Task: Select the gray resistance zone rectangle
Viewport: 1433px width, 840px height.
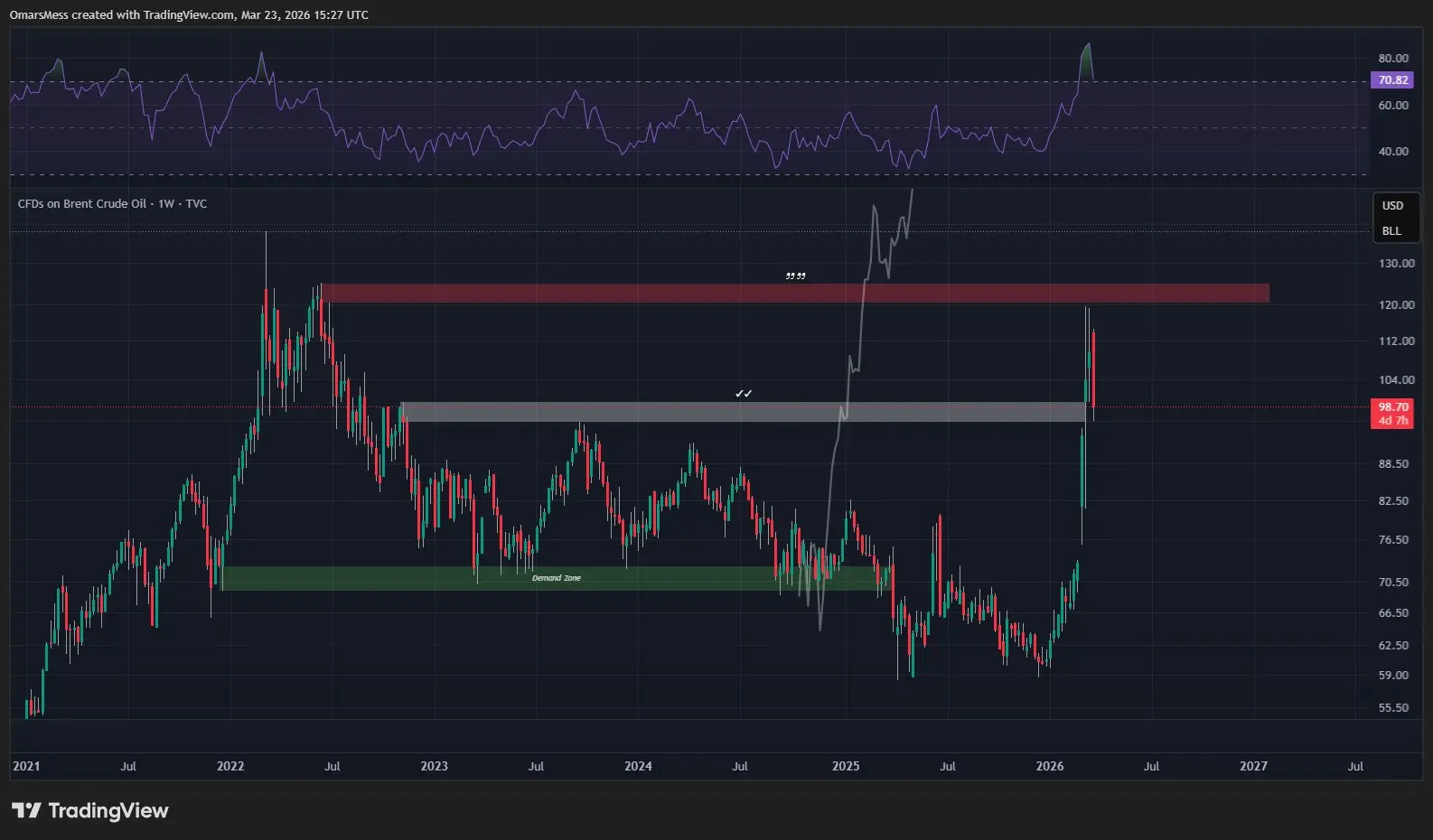Action: click(743, 412)
